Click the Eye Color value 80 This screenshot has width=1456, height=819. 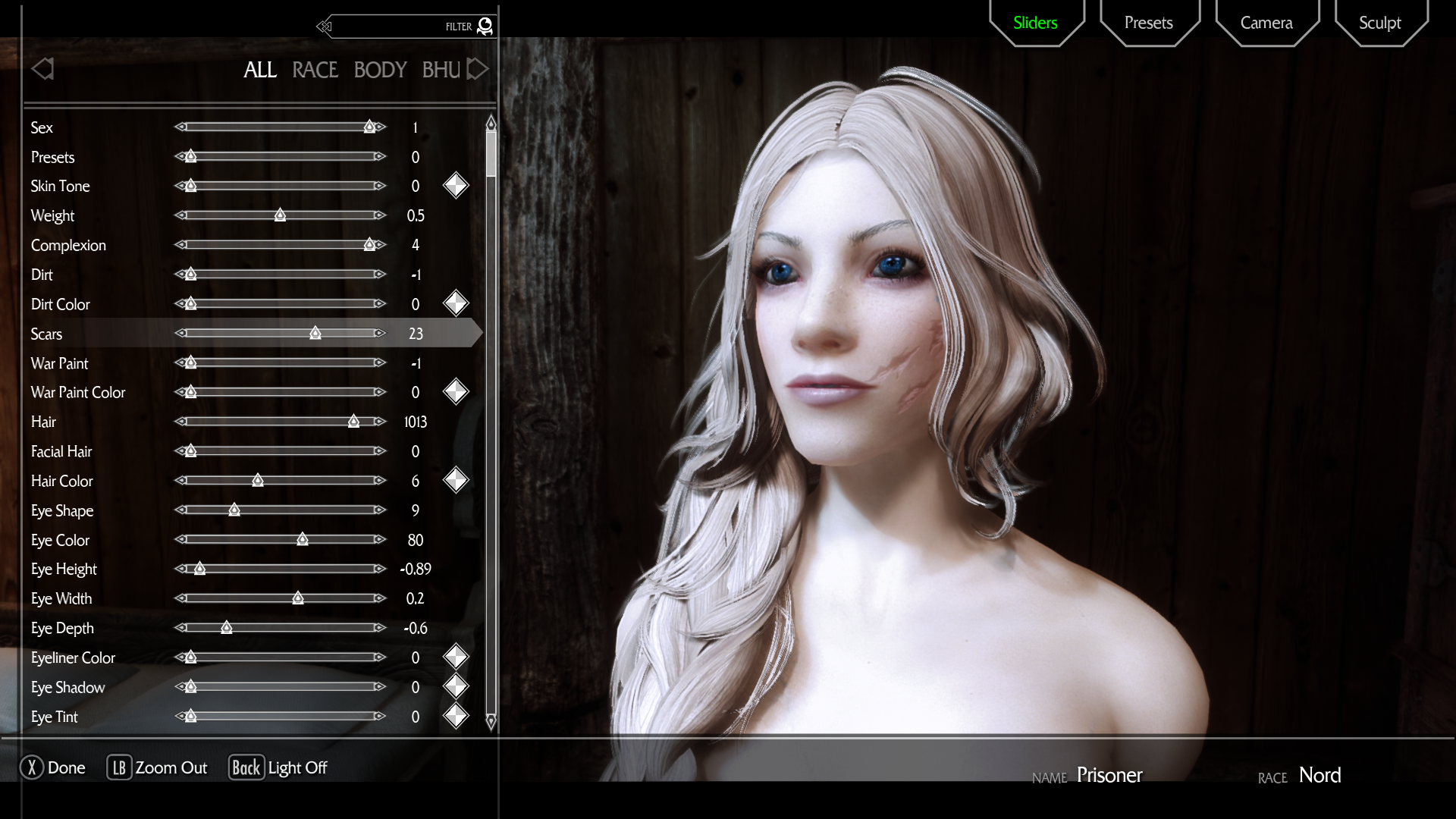tap(416, 540)
